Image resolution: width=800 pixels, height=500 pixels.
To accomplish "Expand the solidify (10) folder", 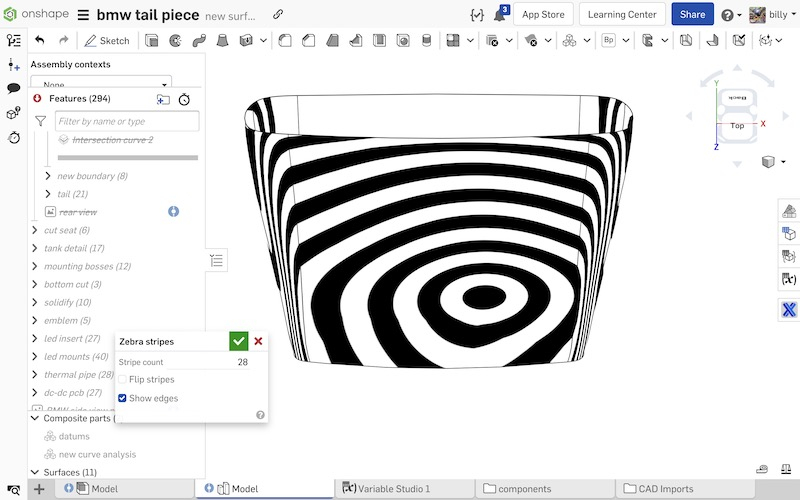I will click(x=35, y=303).
